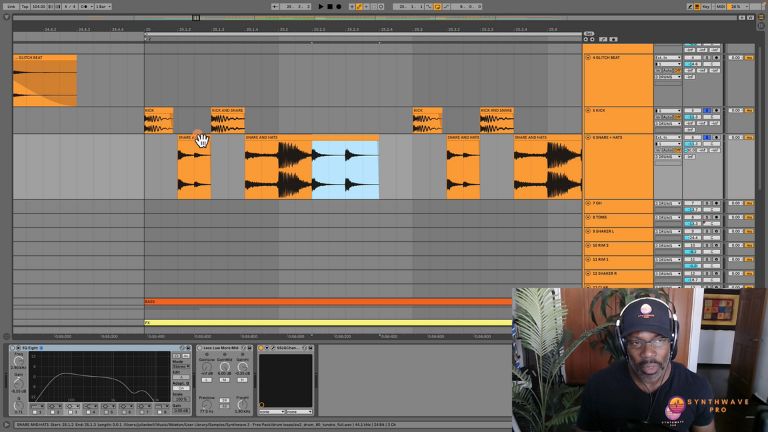Image resolution: width=768 pixels, height=432 pixels.
Task: Click EQ Eight hot-swap preset icon
Action: click(181, 348)
